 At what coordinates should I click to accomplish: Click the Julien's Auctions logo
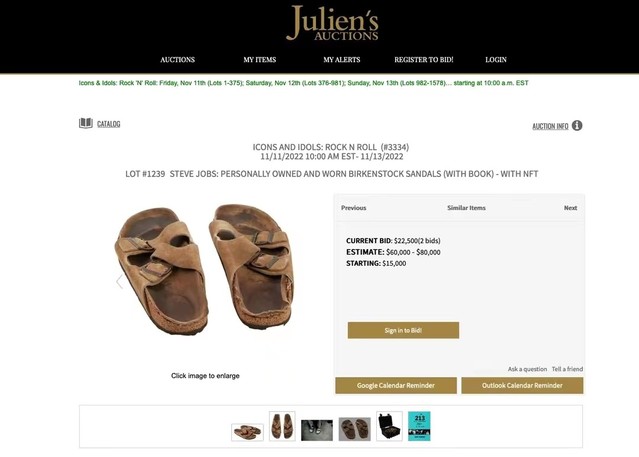(332, 23)
